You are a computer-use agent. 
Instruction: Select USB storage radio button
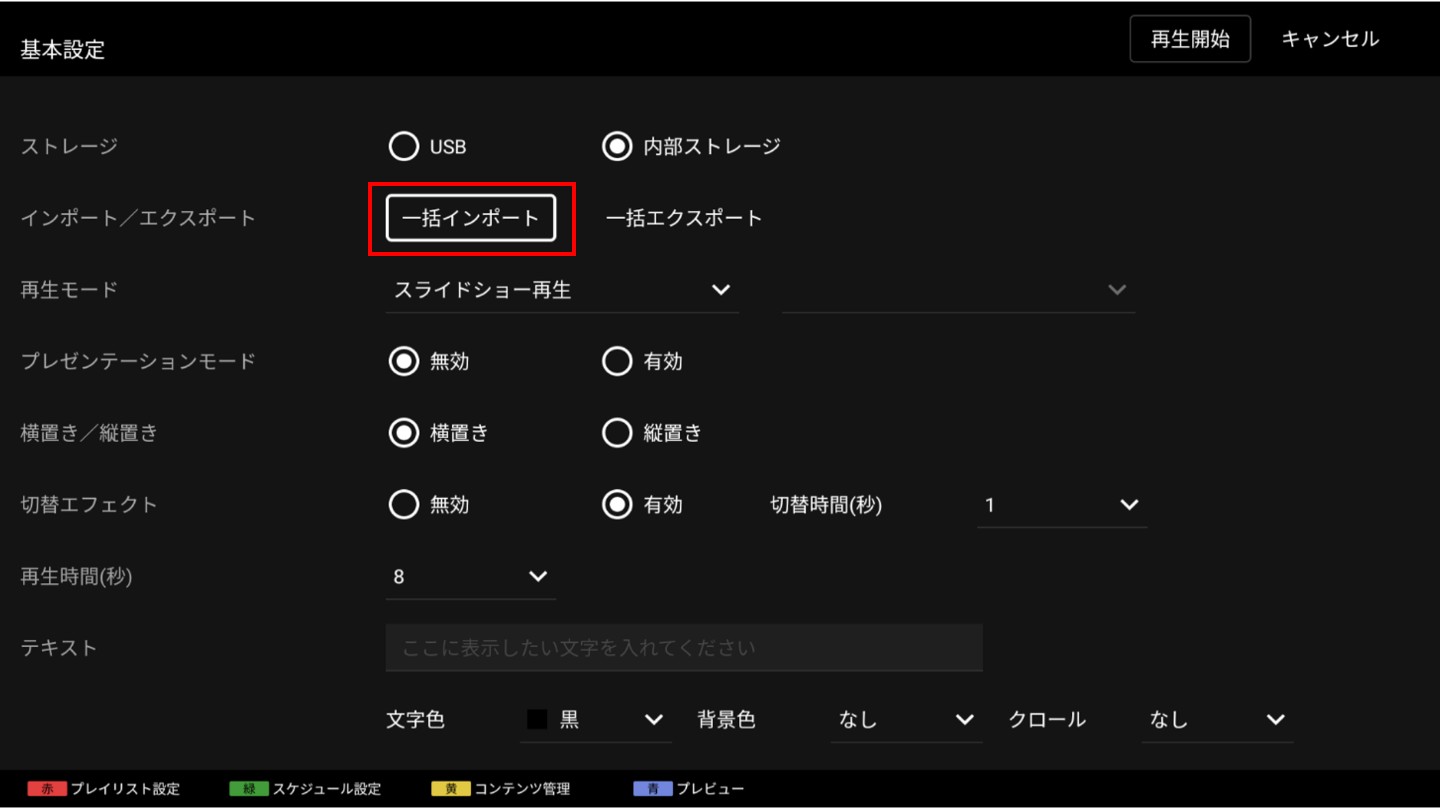[403, 147]
